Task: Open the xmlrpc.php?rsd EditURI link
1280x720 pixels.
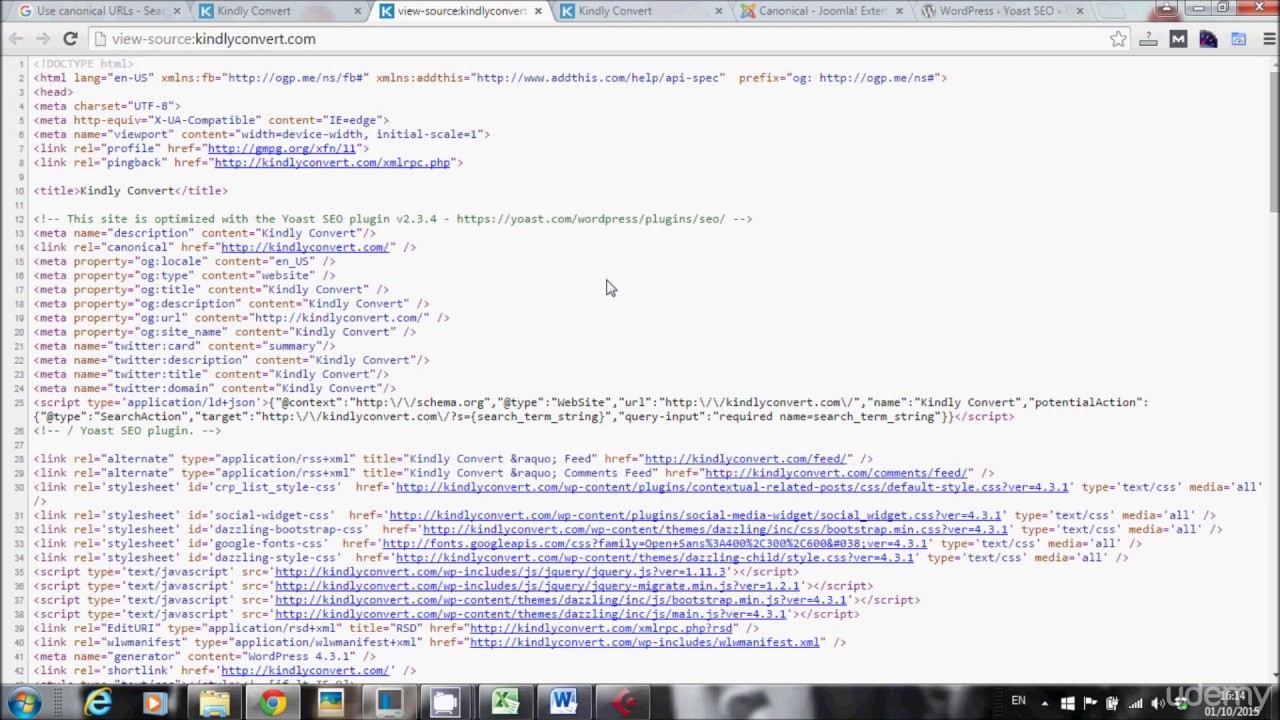Action: 601,628
